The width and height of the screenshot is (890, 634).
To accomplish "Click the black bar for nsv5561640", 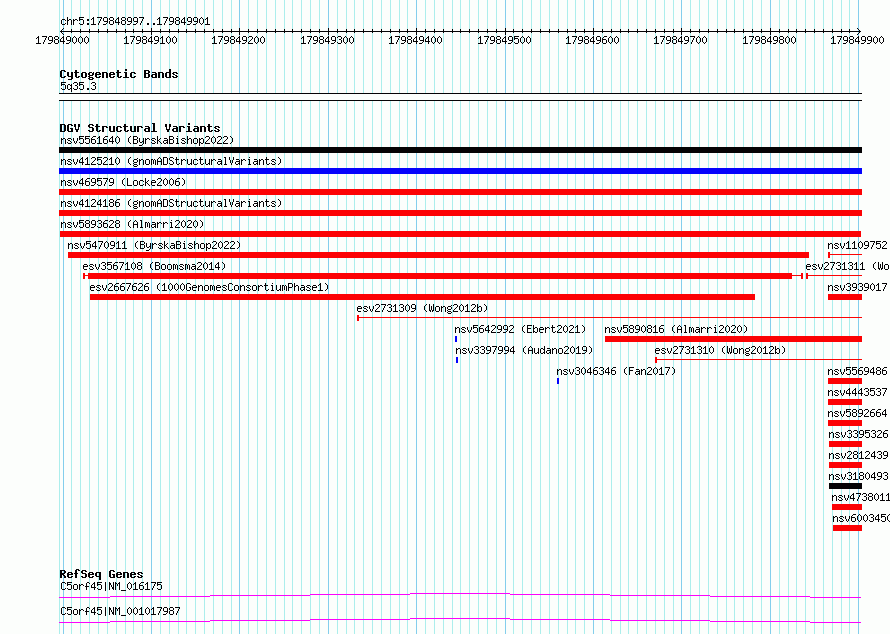I will 460,150.
